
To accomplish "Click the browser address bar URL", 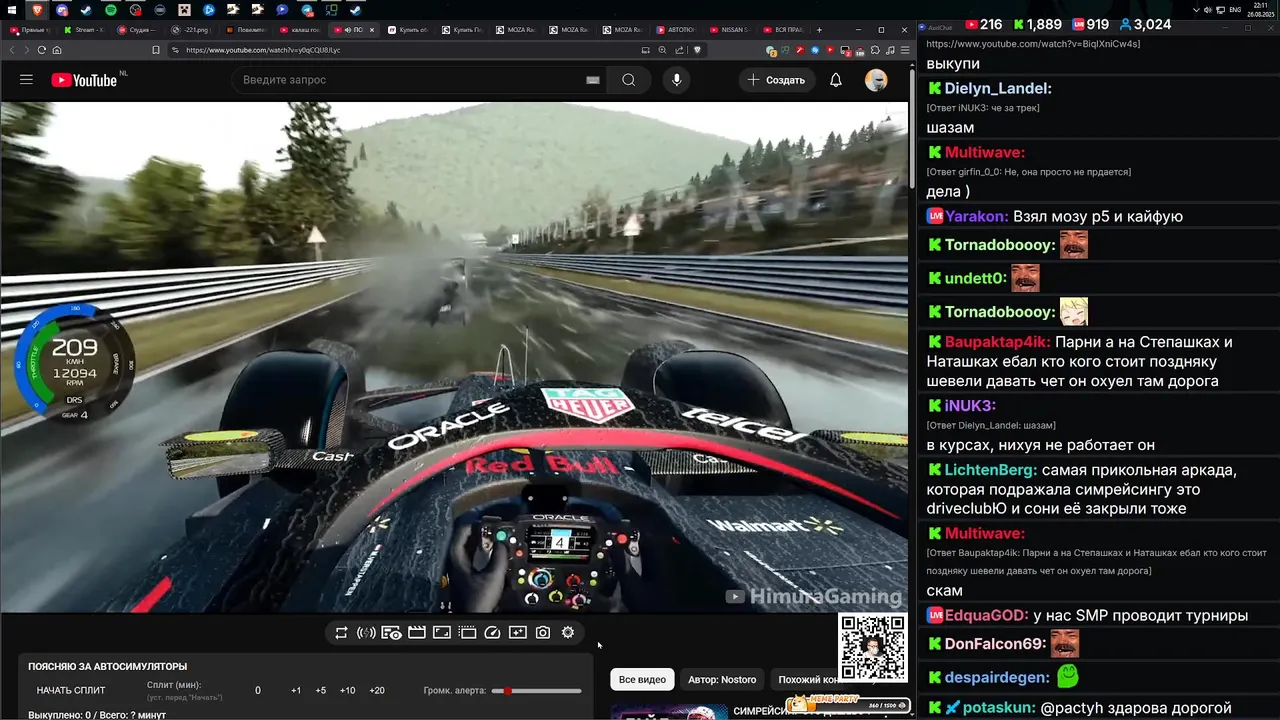I will point(263,50).
